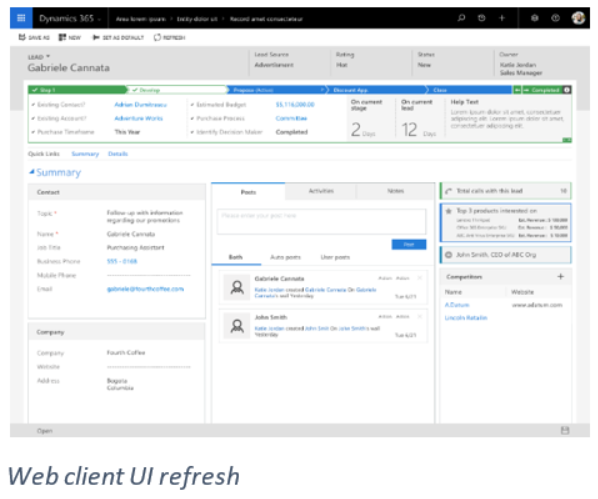
Task: Open the help question mark icon
Action: [555, 18]
